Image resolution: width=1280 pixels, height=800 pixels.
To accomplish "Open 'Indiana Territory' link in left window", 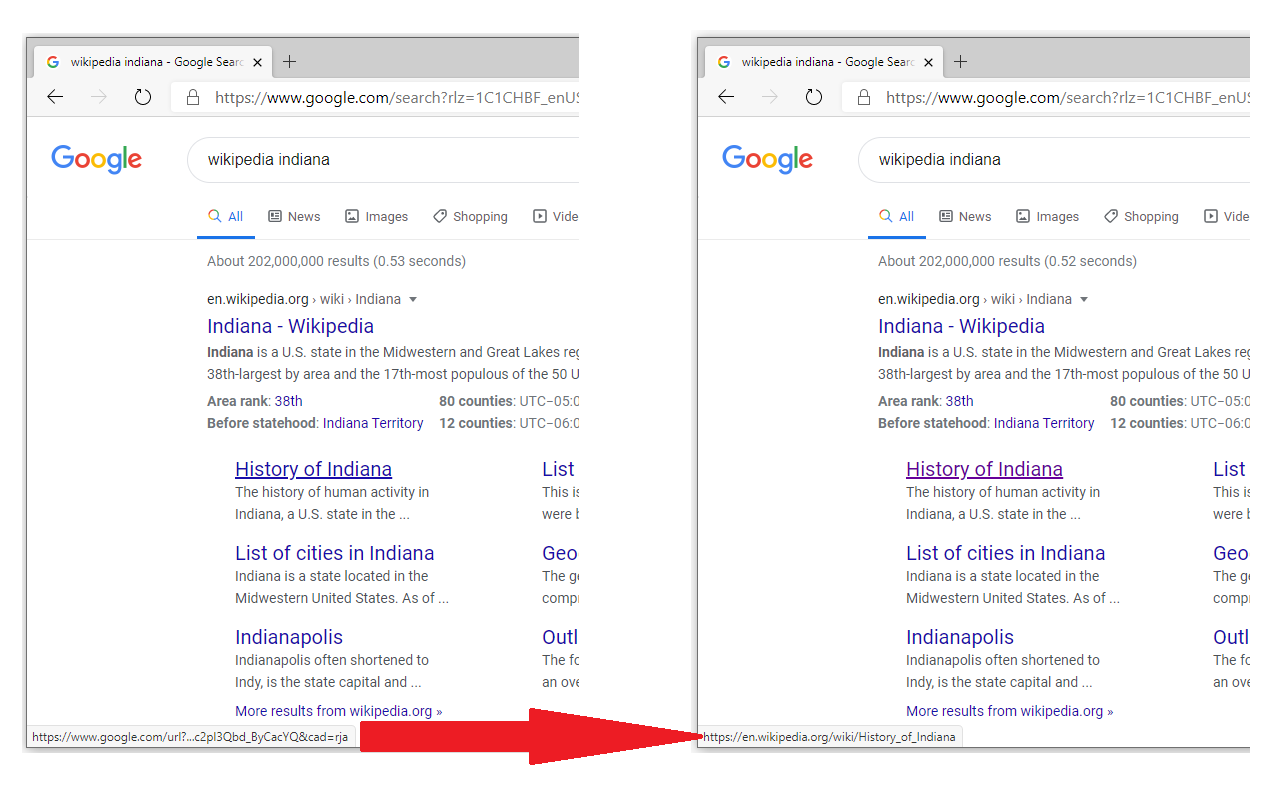I will (373, 423).
